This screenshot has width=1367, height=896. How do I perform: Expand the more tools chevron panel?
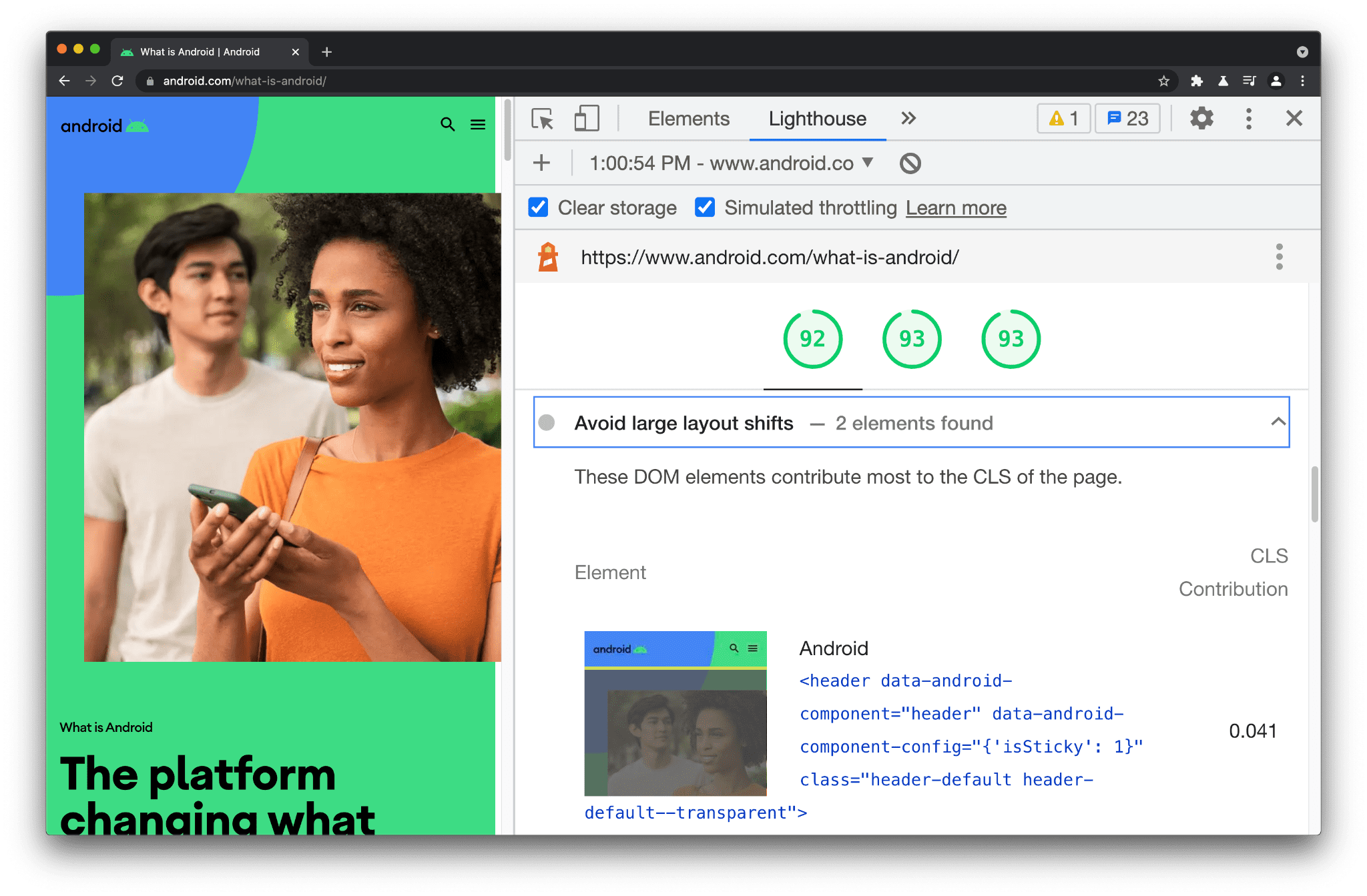pyautogui.click(x=908, y=117)
